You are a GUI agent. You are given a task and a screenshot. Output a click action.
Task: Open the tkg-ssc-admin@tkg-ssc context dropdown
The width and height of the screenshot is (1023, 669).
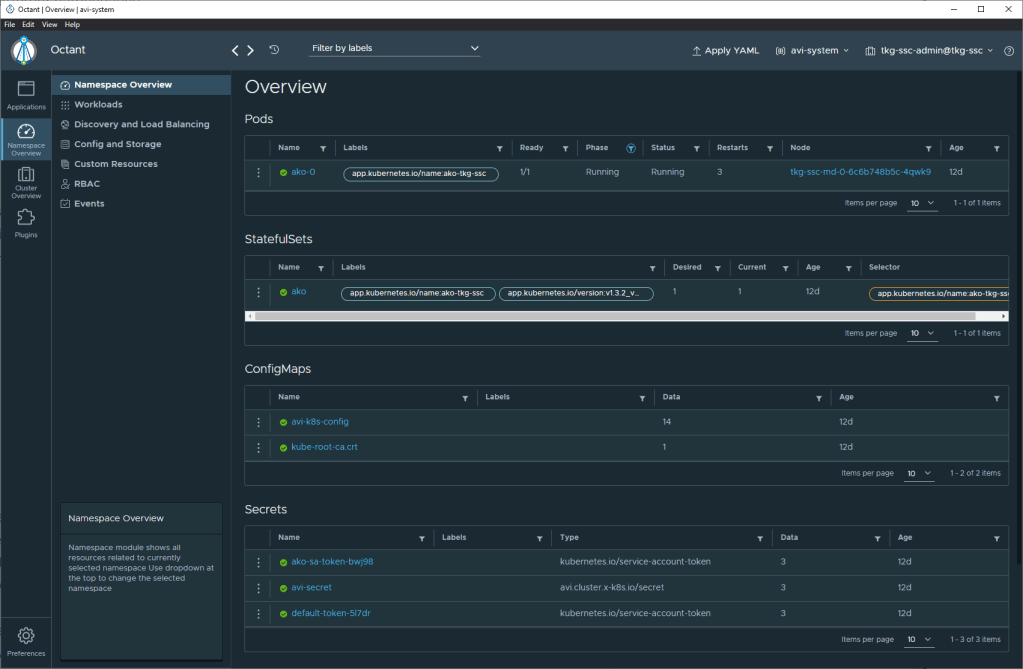[x=929, y=50]
